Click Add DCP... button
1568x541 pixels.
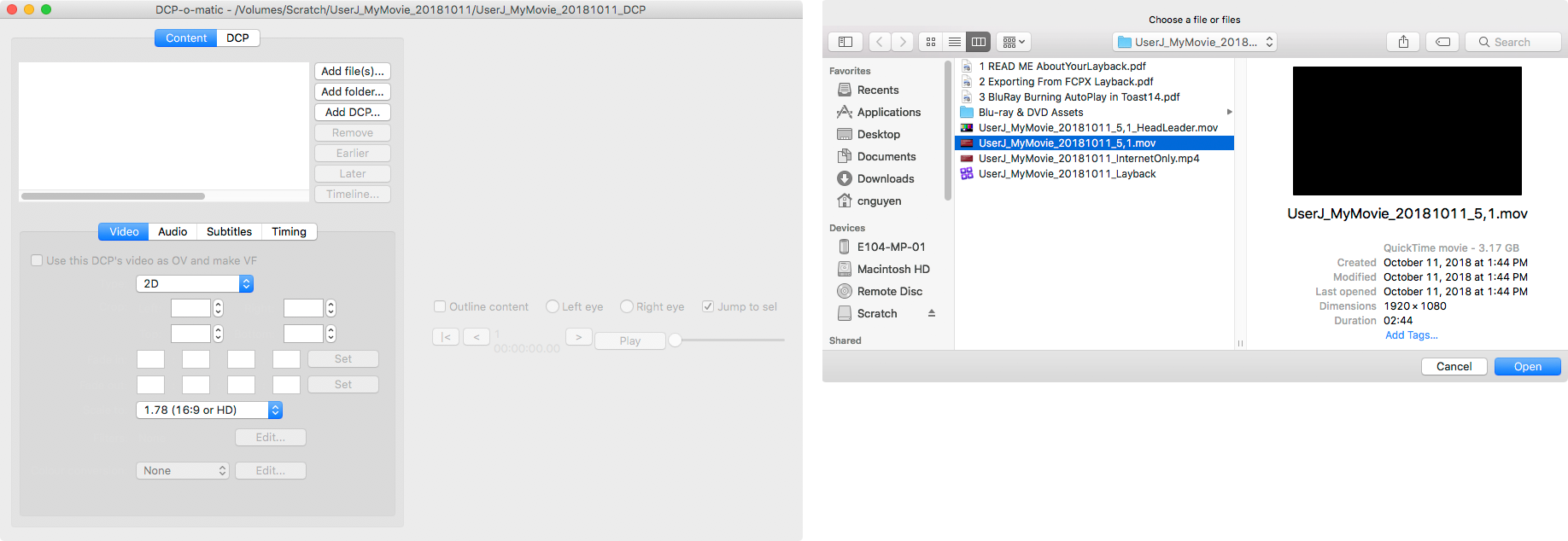tap(353, 112)
